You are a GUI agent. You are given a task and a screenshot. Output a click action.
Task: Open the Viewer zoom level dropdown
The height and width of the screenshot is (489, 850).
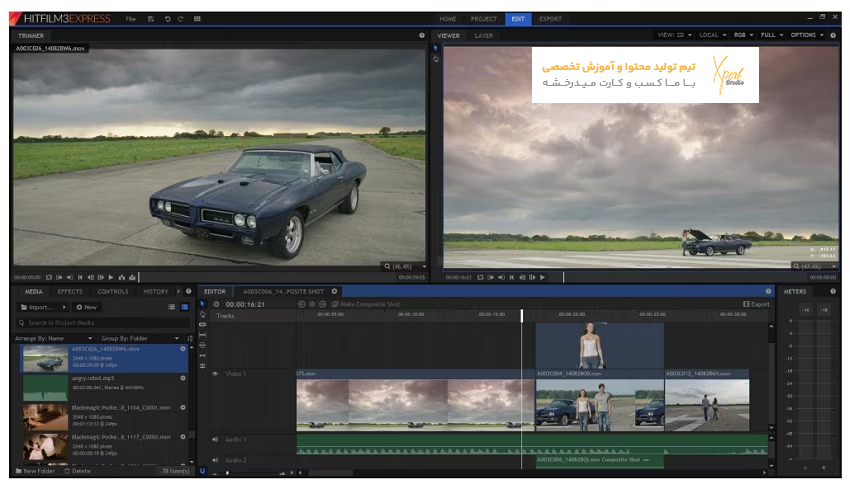coord(814,266)
